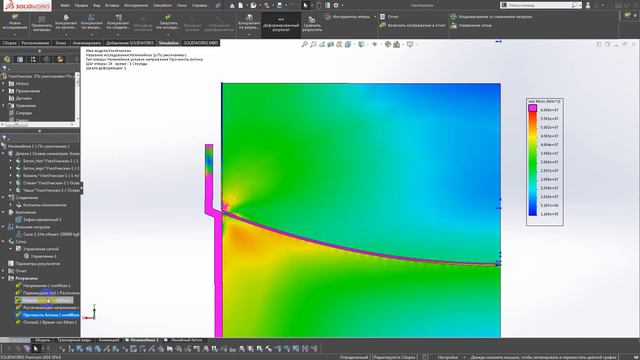
Task: Click Apply Scene icon in view toolbar
Action: [396, 44]
